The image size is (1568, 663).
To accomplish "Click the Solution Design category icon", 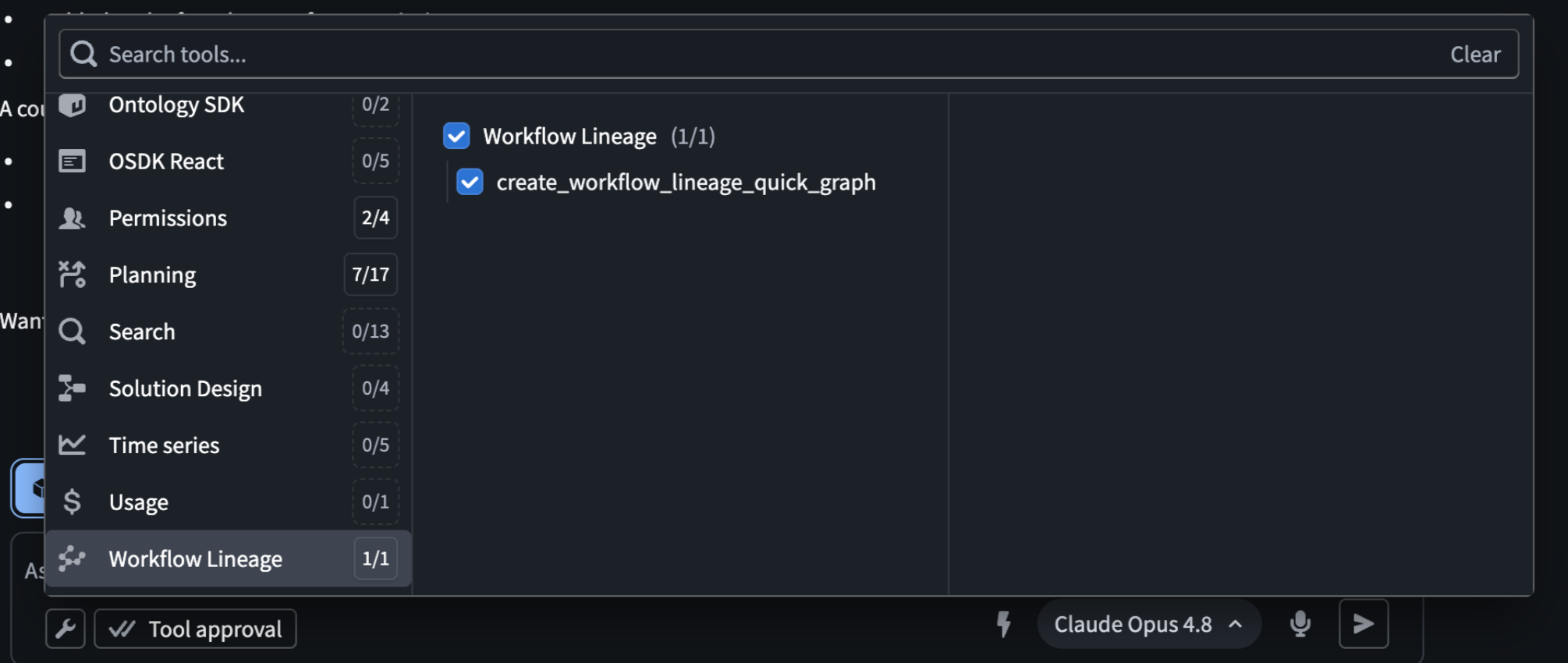I will click(72, 388).
